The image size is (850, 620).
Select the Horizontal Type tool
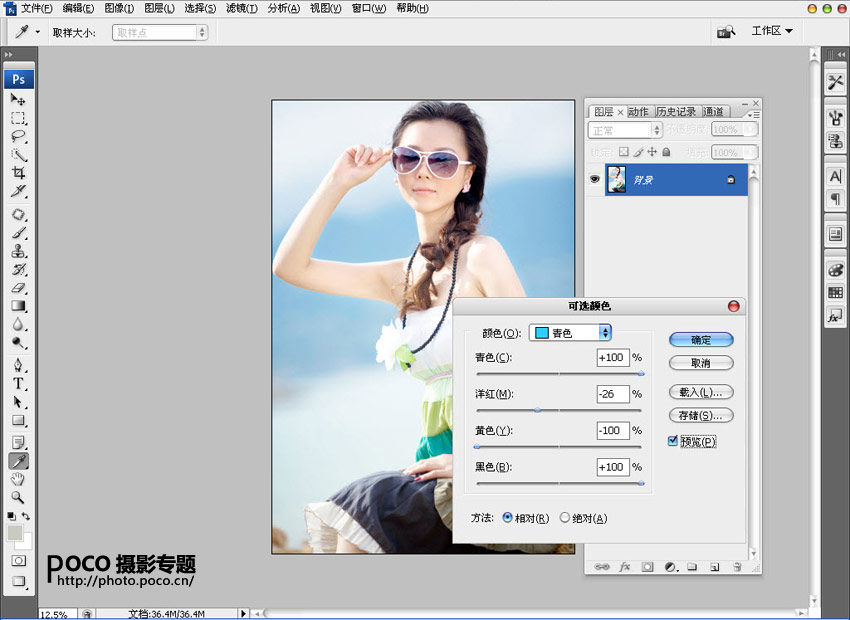(18, 383)
